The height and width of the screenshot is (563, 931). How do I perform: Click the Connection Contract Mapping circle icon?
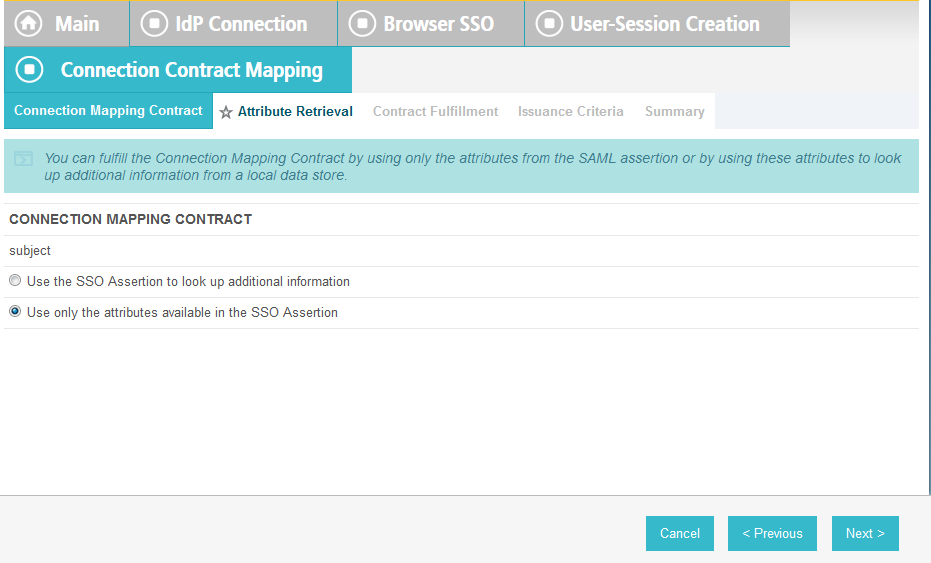[30, 69]
